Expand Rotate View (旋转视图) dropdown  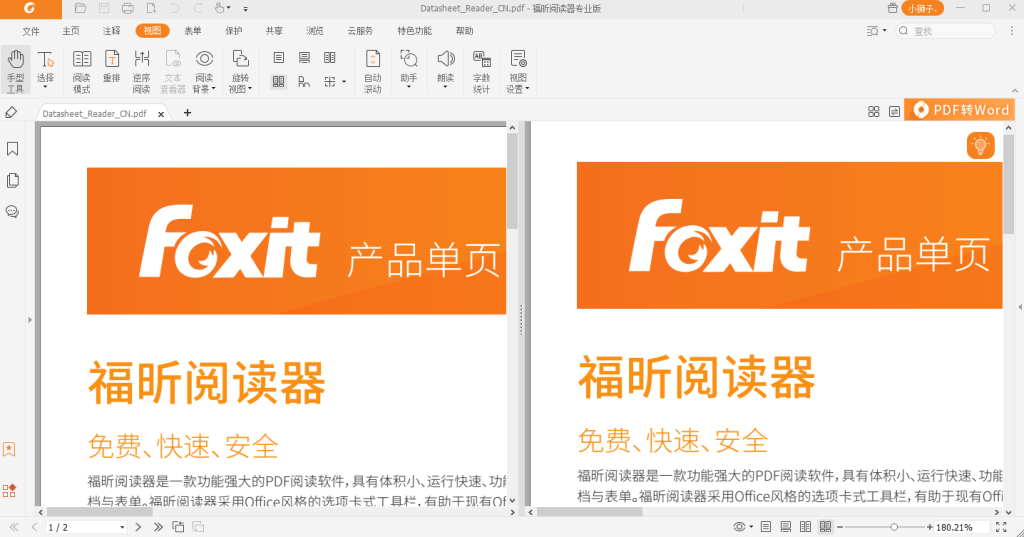(x=249, y=89)
